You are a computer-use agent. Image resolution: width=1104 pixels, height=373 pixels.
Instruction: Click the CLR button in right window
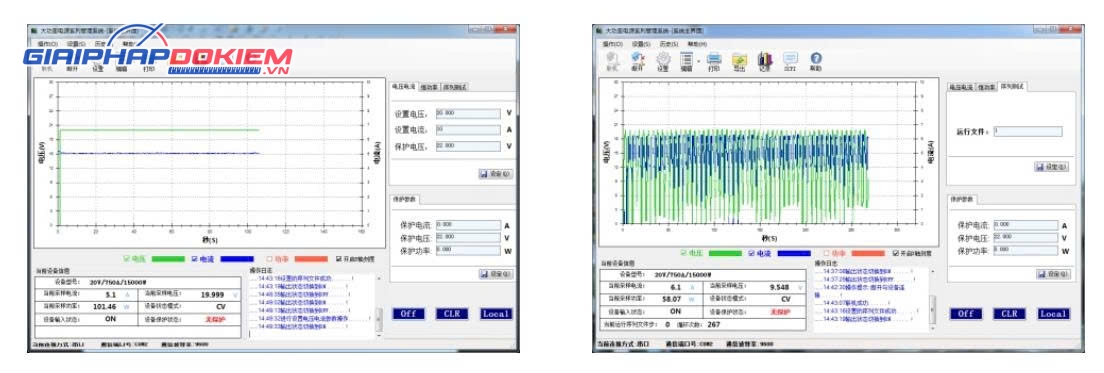pos(1010,314)
